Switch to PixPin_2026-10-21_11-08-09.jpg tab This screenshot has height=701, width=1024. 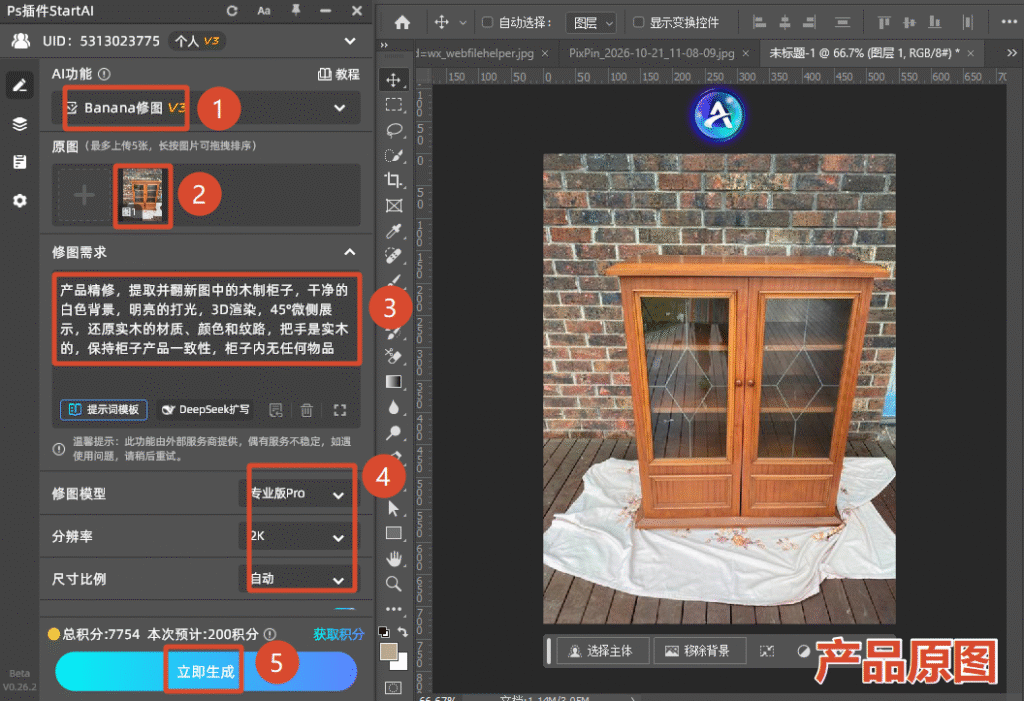(651, 53)
